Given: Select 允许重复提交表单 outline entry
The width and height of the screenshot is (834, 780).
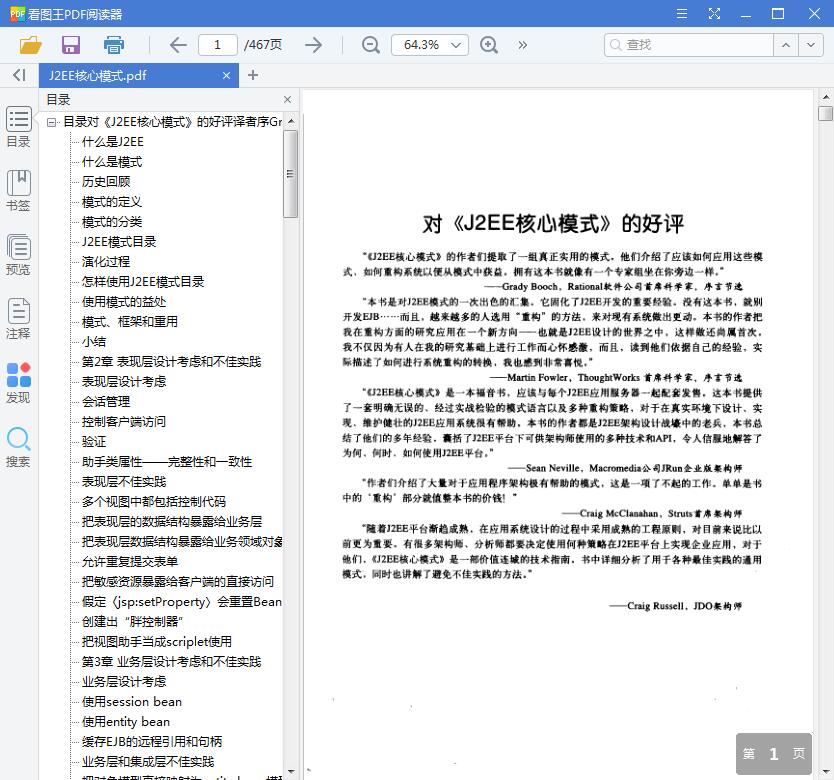Looking at the screenshot, I should (x=130, y=561).
